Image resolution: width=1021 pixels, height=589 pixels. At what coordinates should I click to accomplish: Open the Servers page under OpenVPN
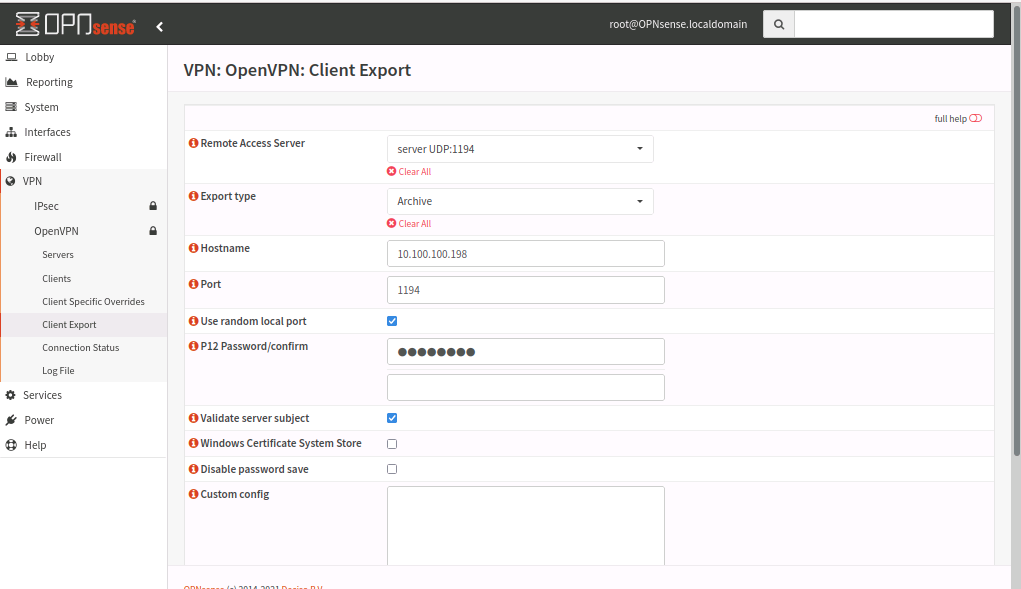58,255
